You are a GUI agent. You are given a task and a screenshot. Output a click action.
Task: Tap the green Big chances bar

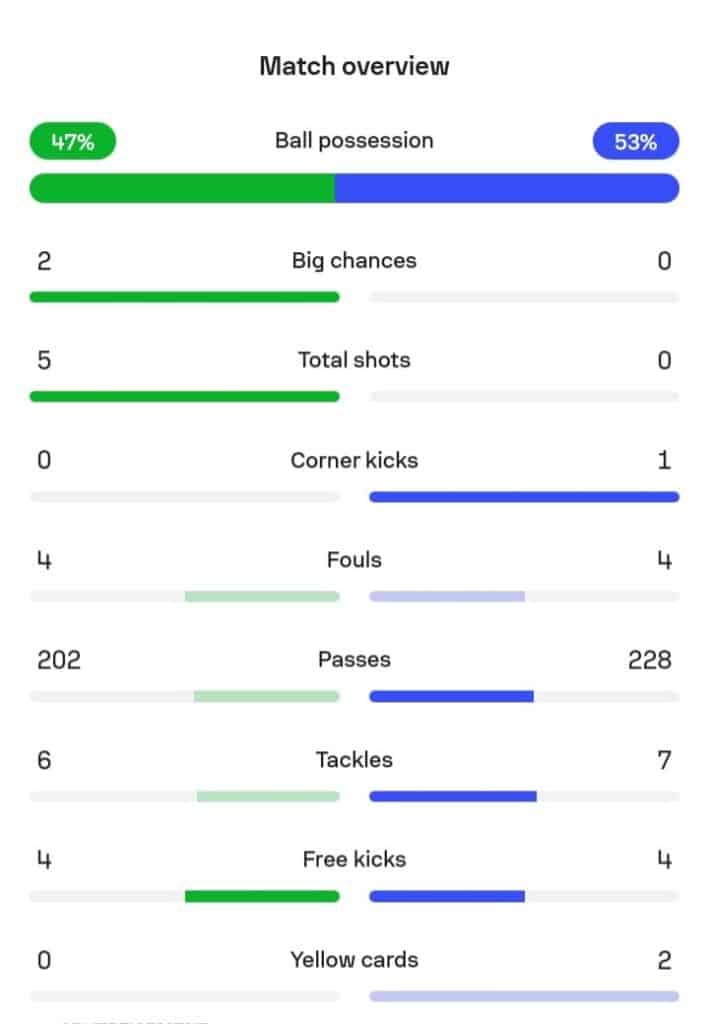point(185,297)
